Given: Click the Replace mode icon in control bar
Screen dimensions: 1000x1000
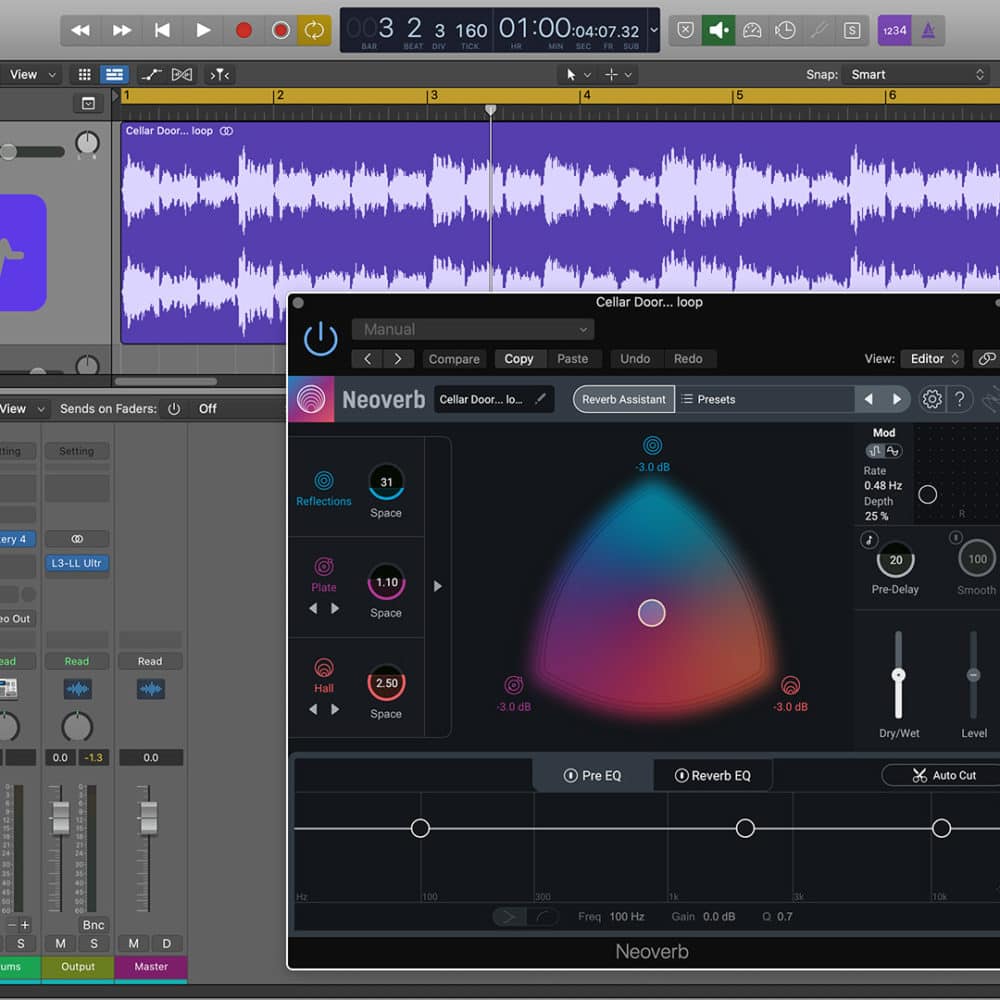Looking at the screenshot, I should [685, 30].
